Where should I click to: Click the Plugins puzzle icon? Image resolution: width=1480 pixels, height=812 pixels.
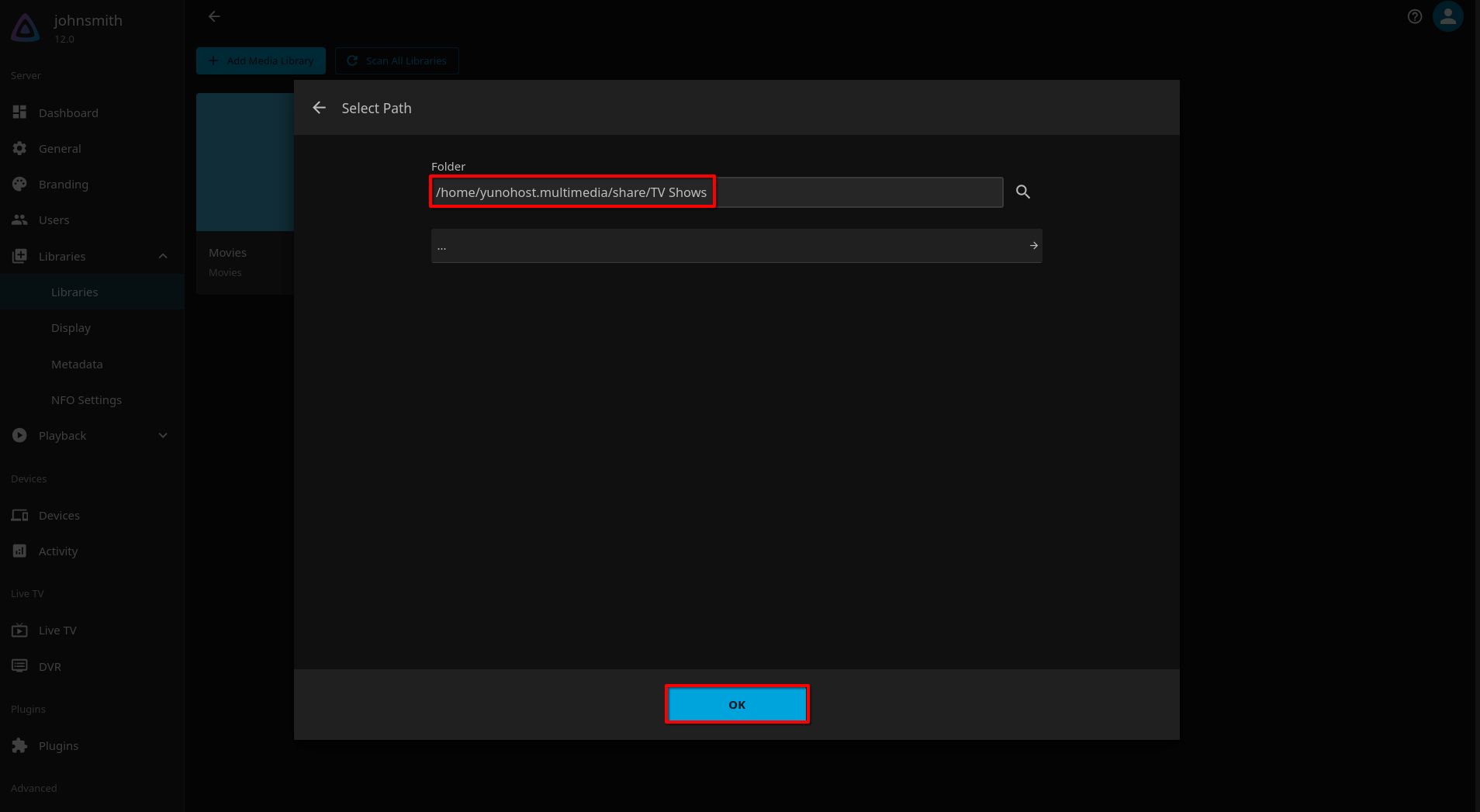[x=19, y=745]
